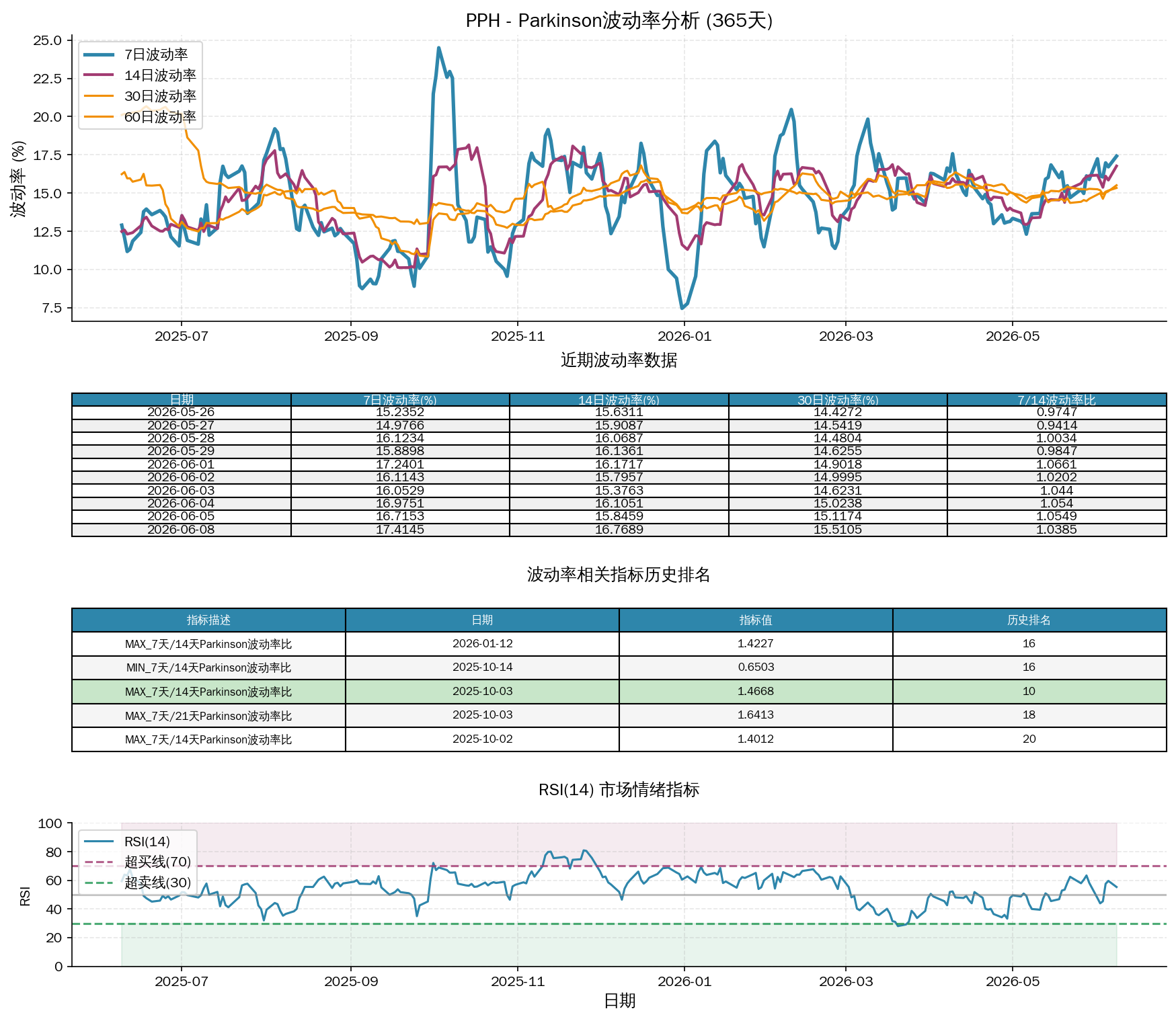Select the highlighted 2025-10-03 green row date
This screenshot has height=1019, width=1176.
[x=482, y=692]
